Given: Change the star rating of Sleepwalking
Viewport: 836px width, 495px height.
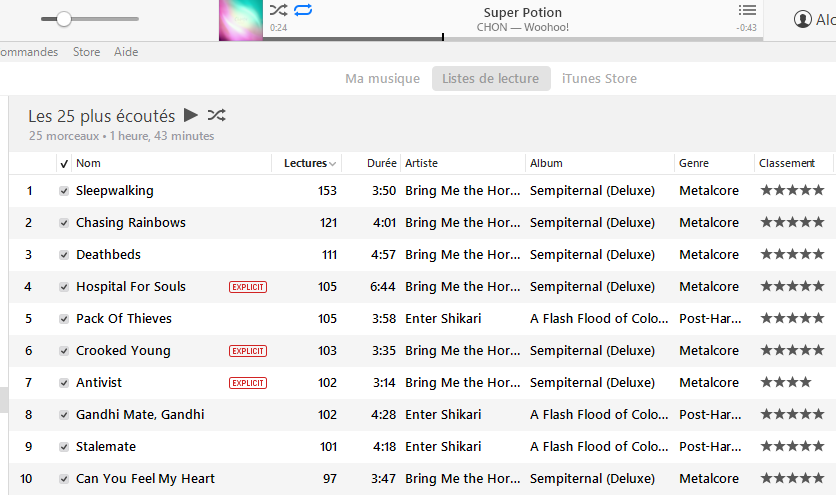Looking at the screenshot, I should pos(792,190).
